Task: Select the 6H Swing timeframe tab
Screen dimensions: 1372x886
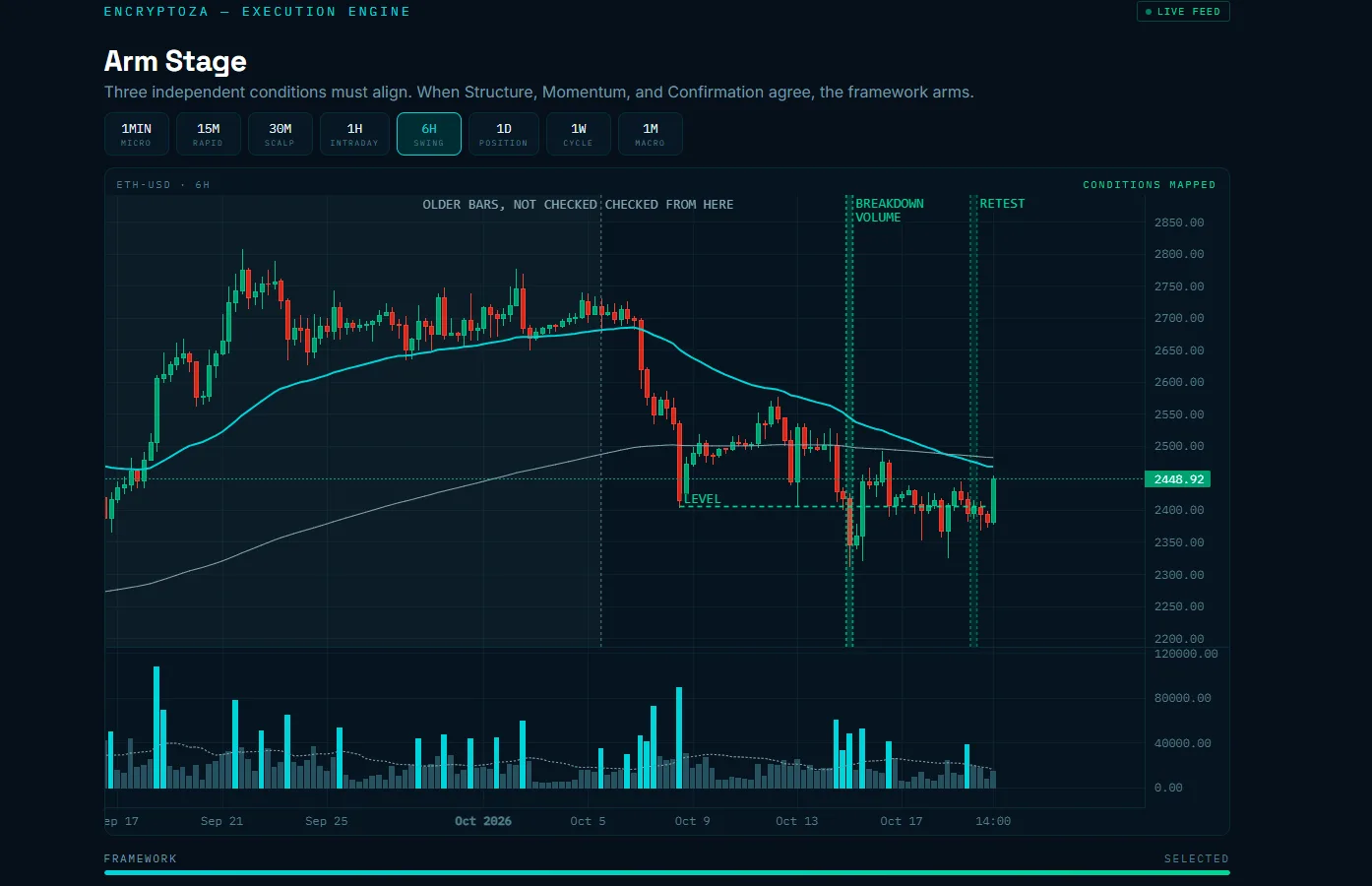Action: point(429,134)
